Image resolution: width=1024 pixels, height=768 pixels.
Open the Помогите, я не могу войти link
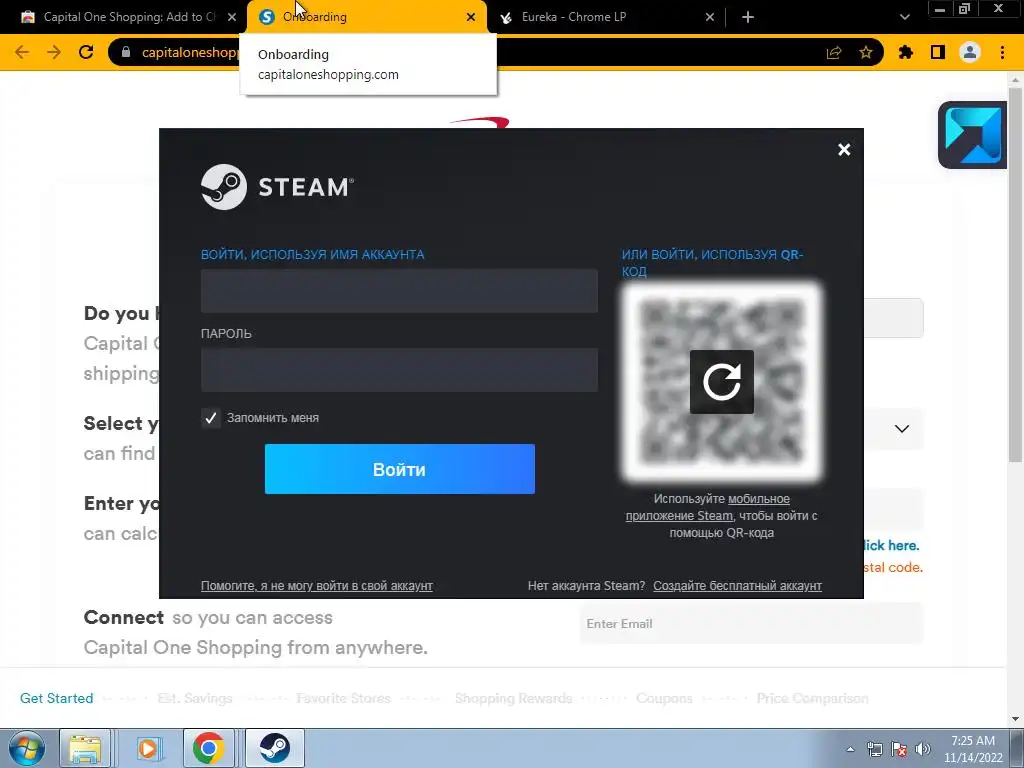pyautogui.click(x=317, y=586)
